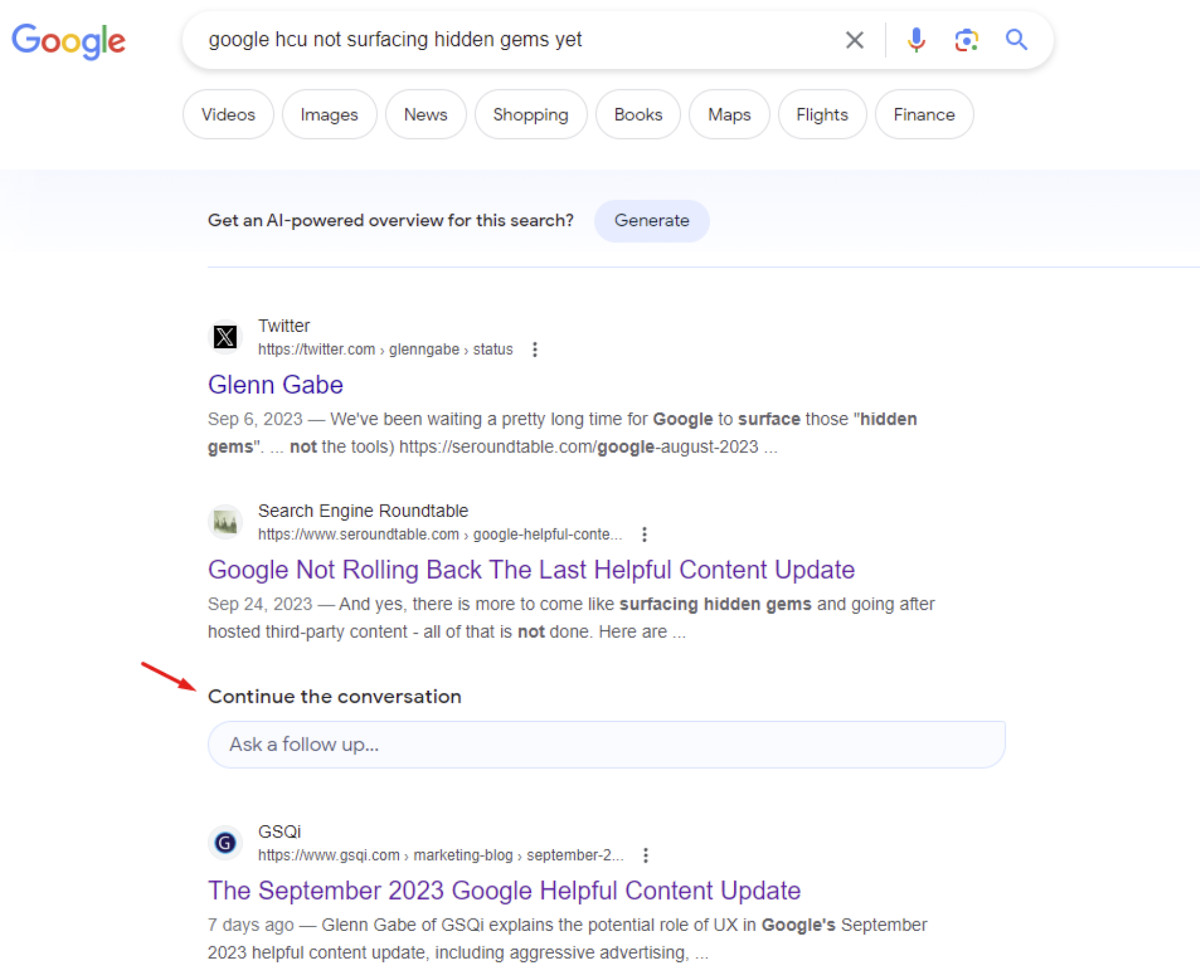
Task: Click the microphone icon for voice search
Action: (916, 39)
